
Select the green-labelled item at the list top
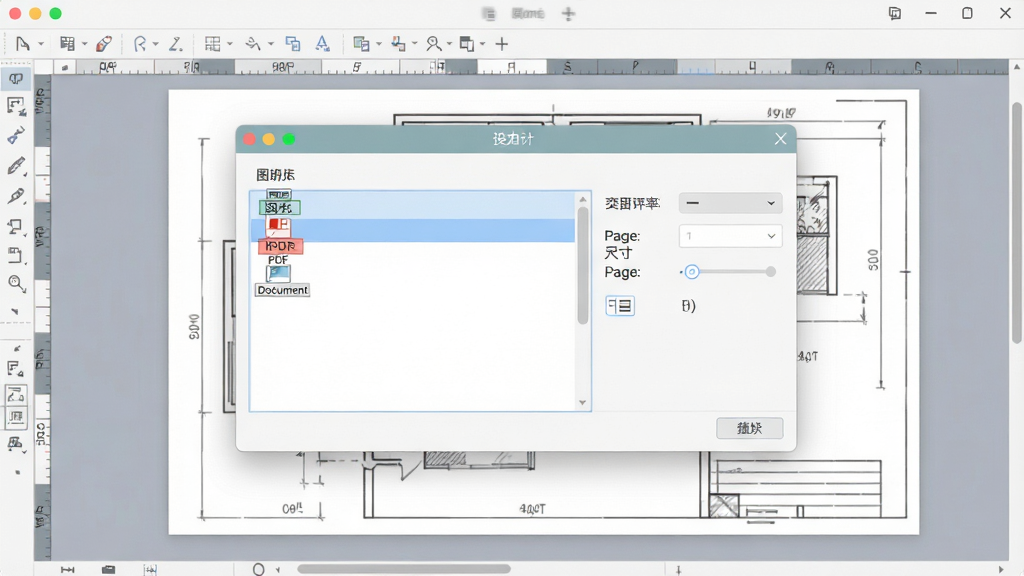click(280, 203)
